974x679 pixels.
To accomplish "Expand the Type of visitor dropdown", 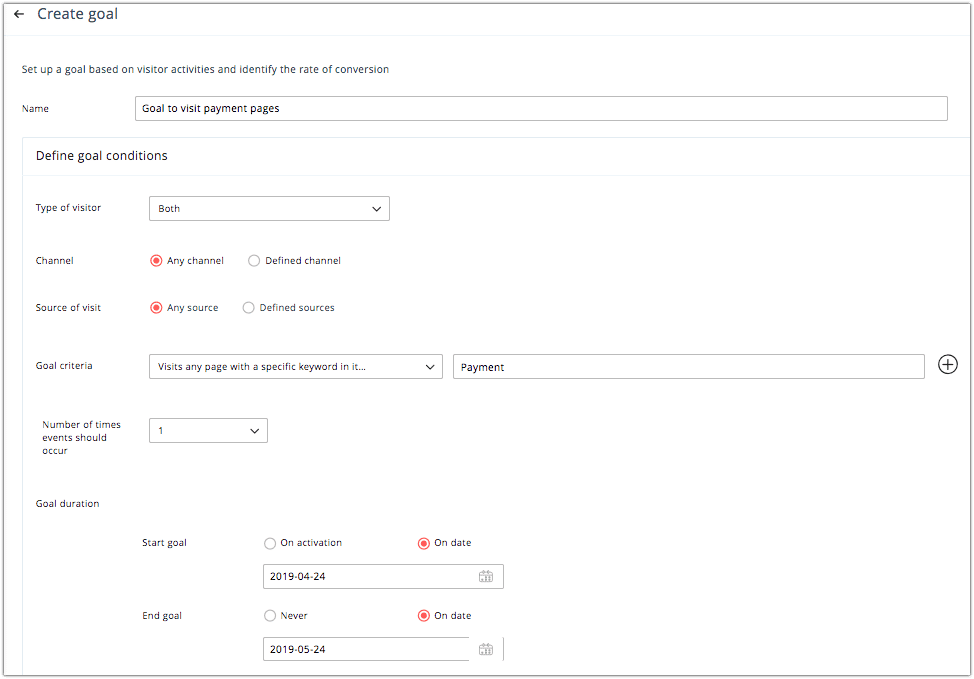I will coord(269,209).
